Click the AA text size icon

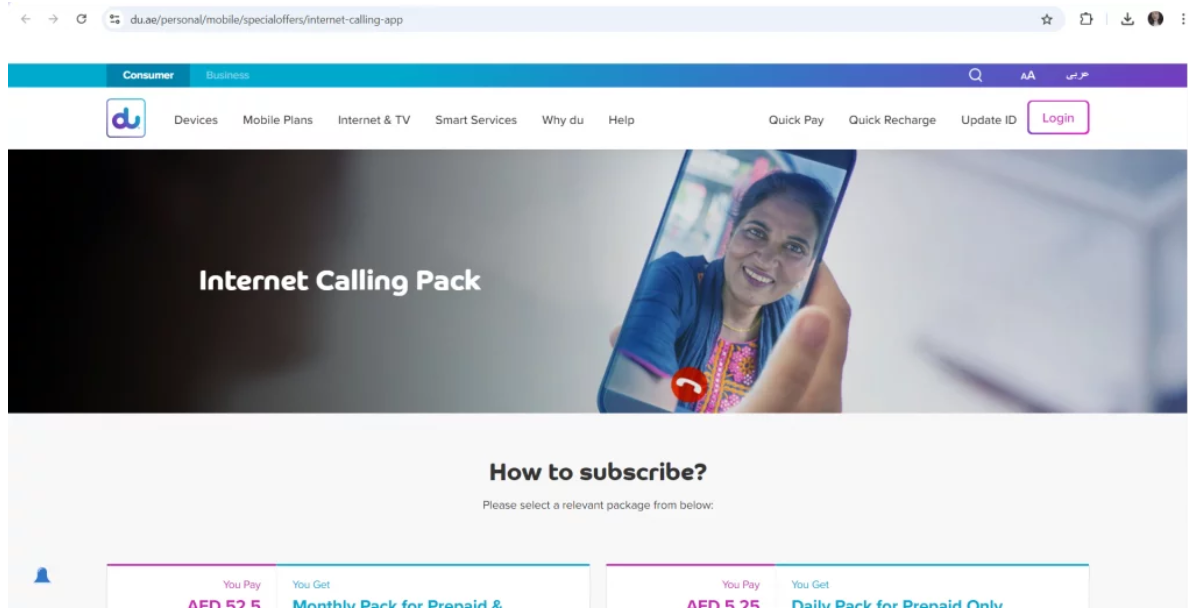point(1027,75)
